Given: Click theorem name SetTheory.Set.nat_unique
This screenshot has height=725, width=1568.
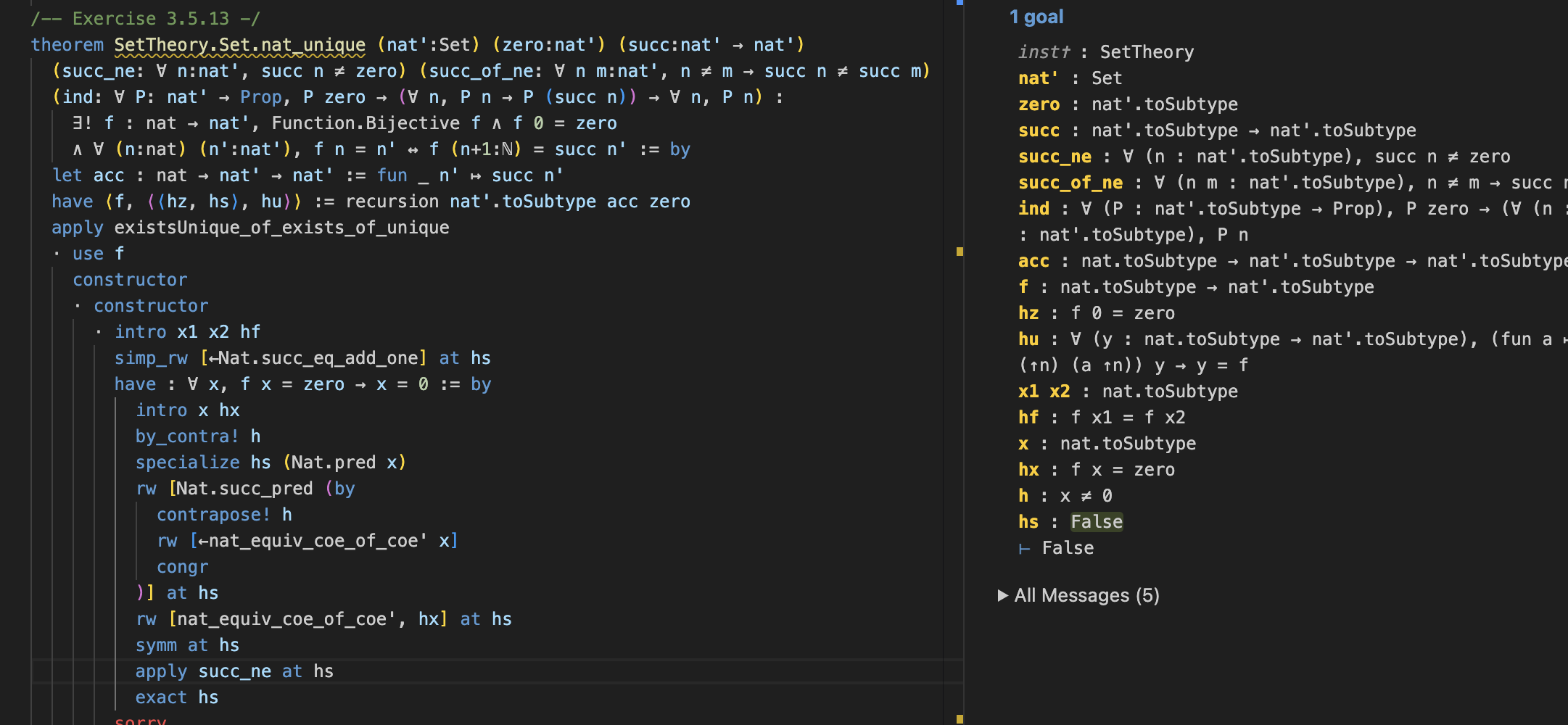Looking at the screenshot, I should [239, 45].
